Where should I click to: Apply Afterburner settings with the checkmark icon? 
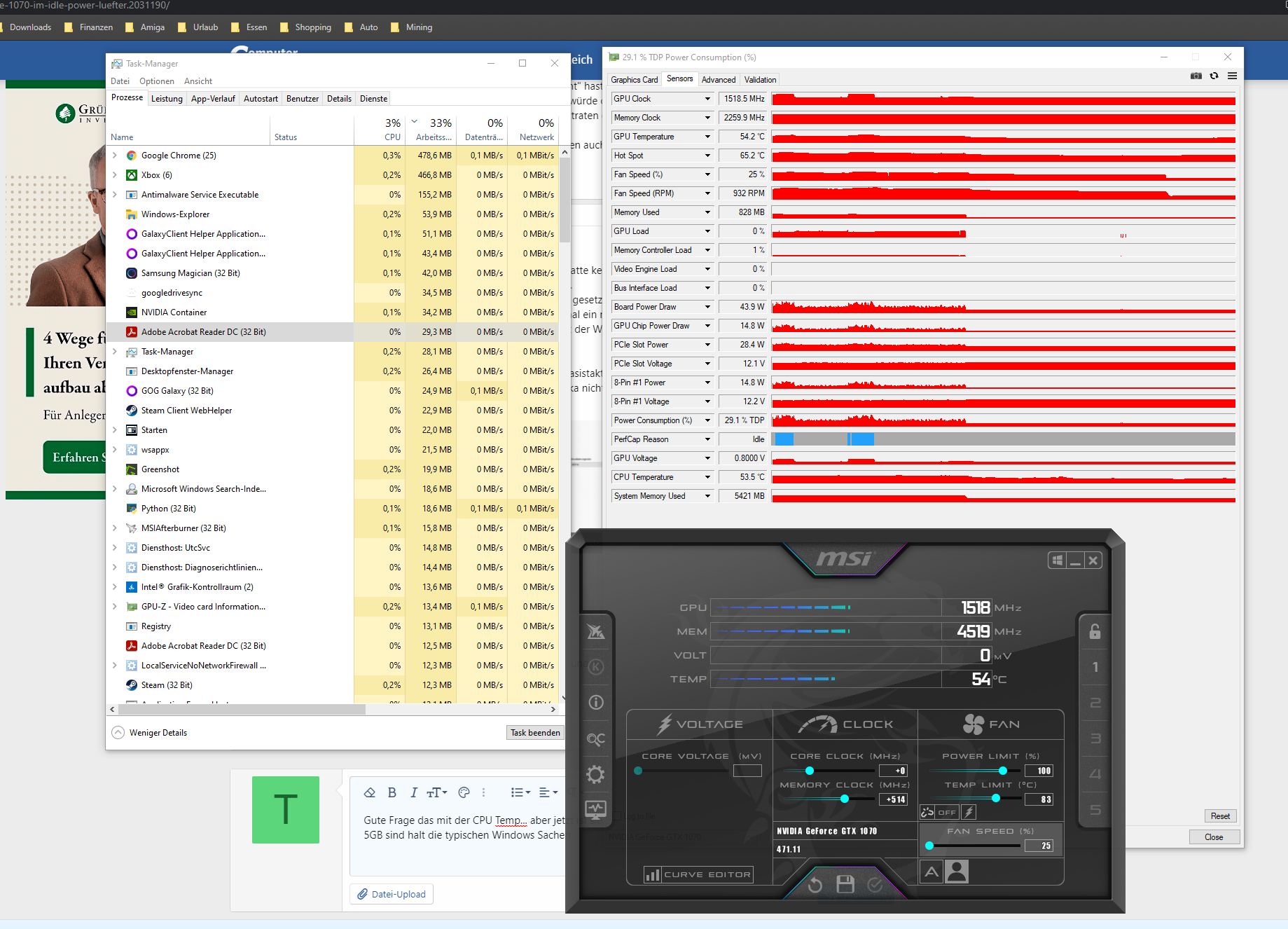click(x=875, y=885)
